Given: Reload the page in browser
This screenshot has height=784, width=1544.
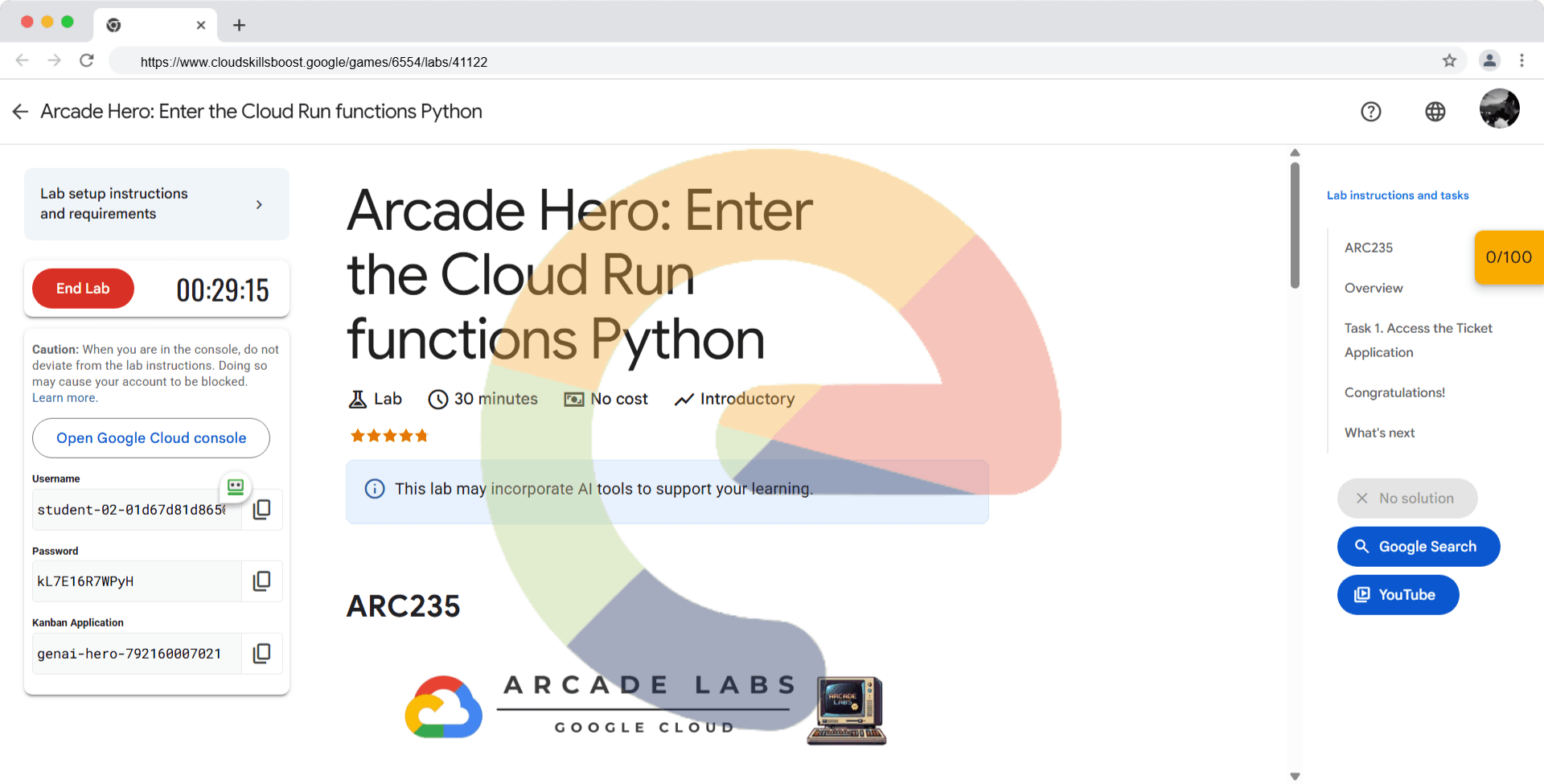Looking at the screenshot, I should [x=87, y=61].
